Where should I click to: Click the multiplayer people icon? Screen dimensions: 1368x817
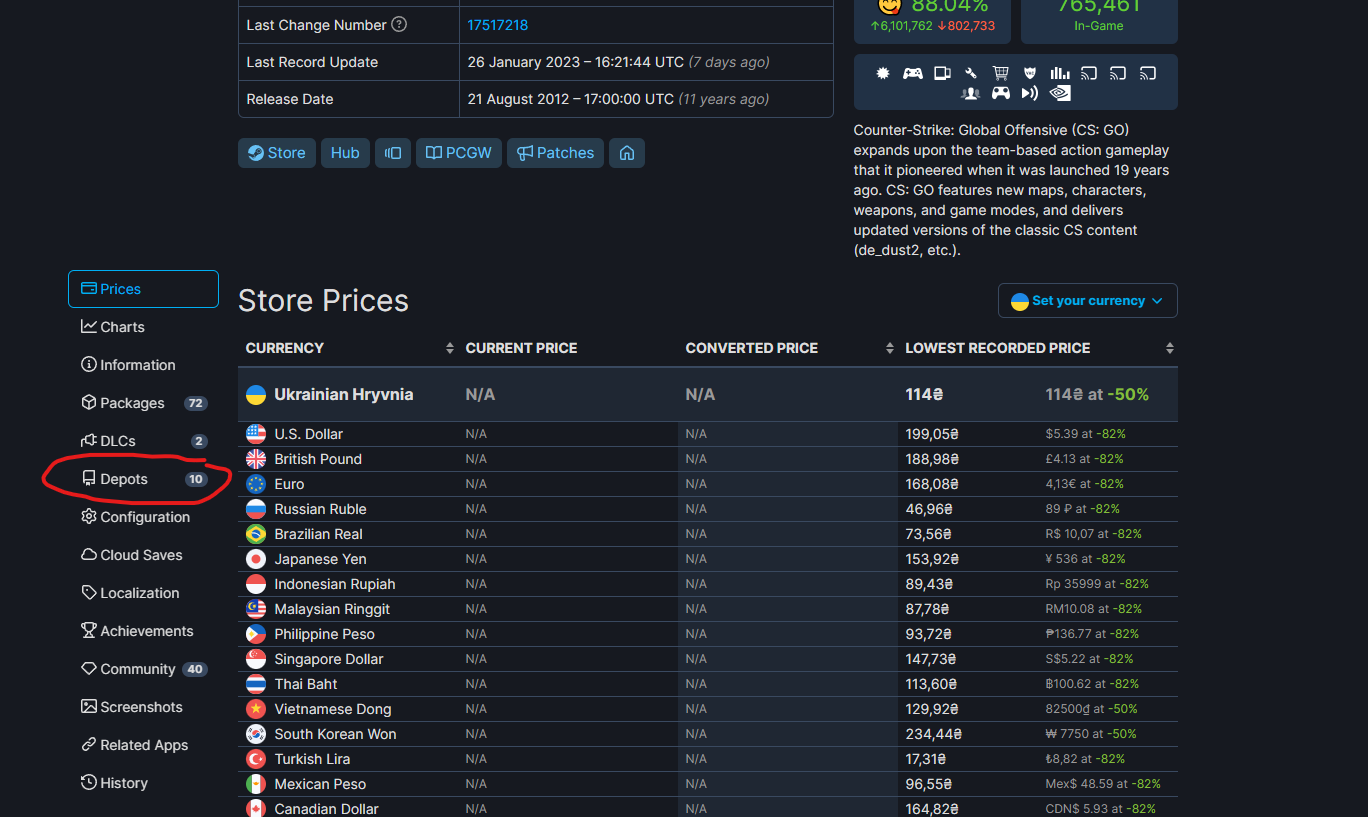point(970,93)
